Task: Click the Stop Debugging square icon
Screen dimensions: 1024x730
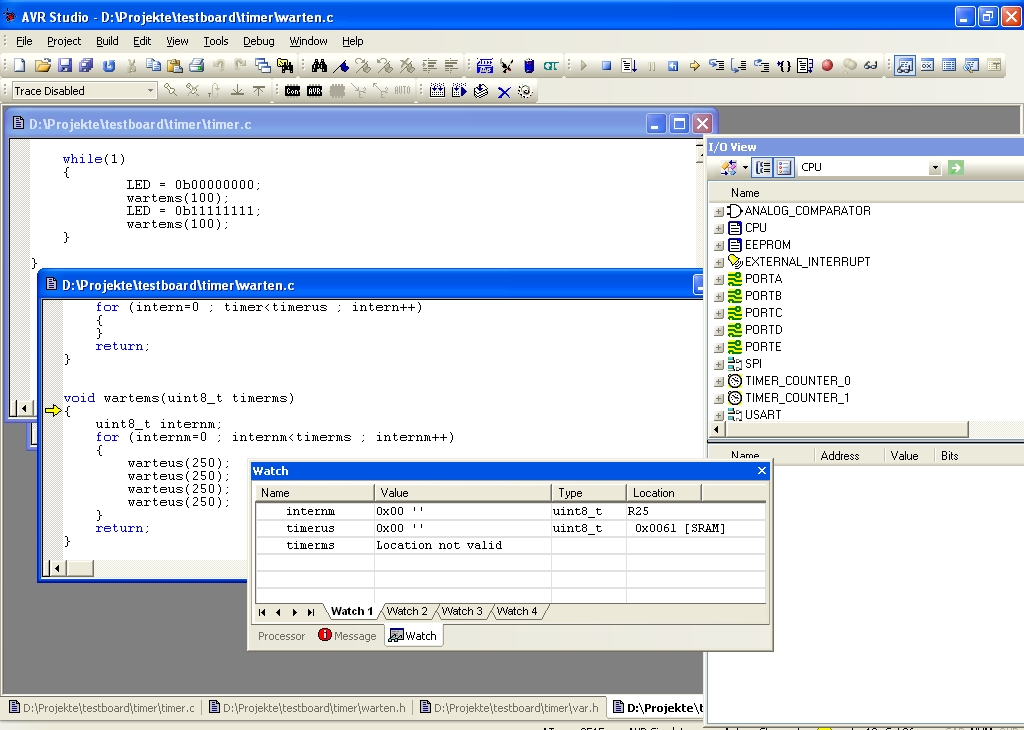Action: click(606, 65)
